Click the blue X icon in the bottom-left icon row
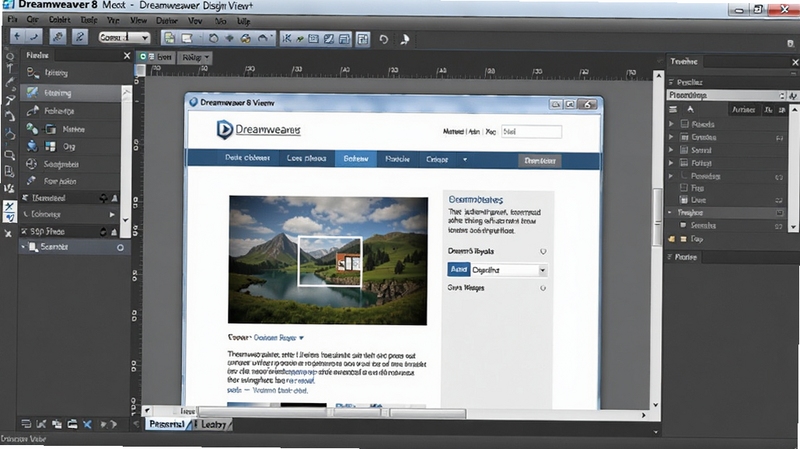Viewport: 800px width, 449px height. (x=87, y=424)
